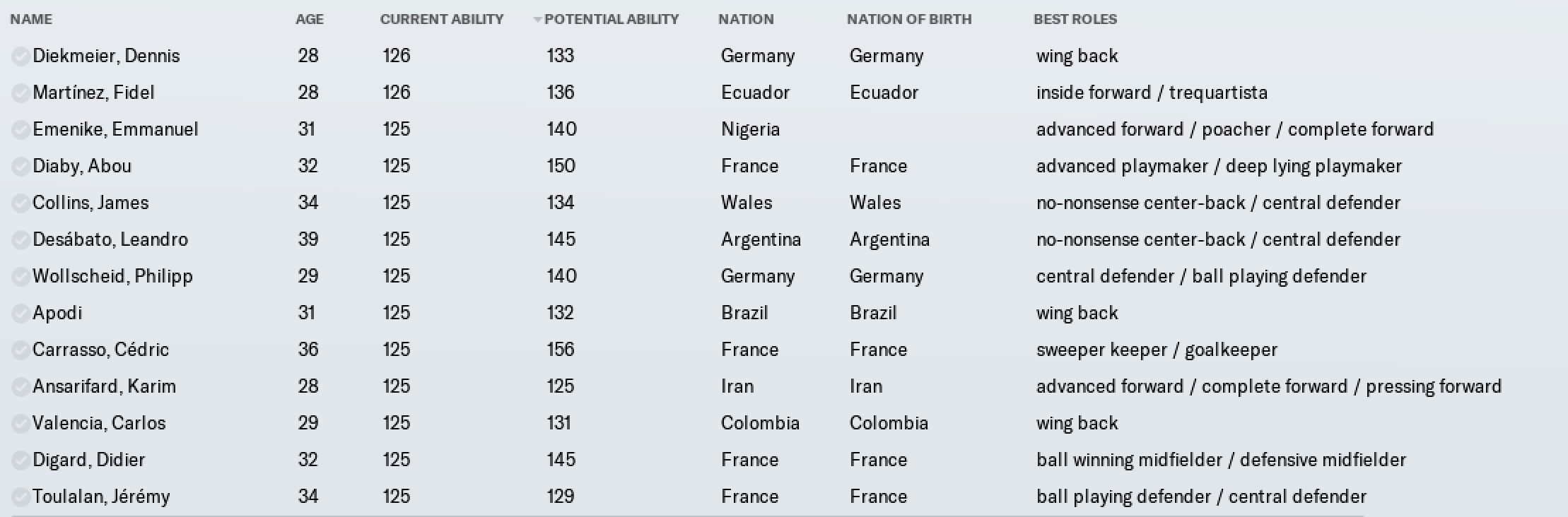Select the Wollscheid, Philipp row

pyautogui.click(x=784, y=276)
